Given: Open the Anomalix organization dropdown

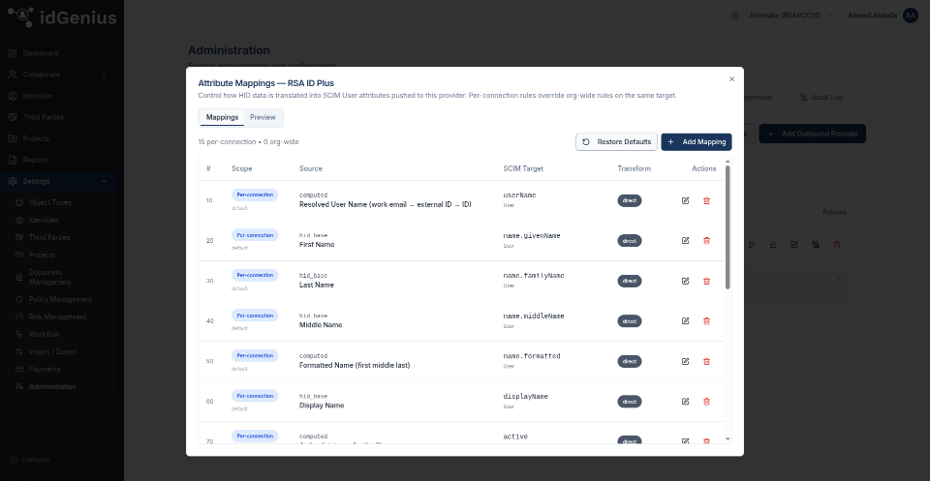Looking at the screenshot, I should point(791,15).
